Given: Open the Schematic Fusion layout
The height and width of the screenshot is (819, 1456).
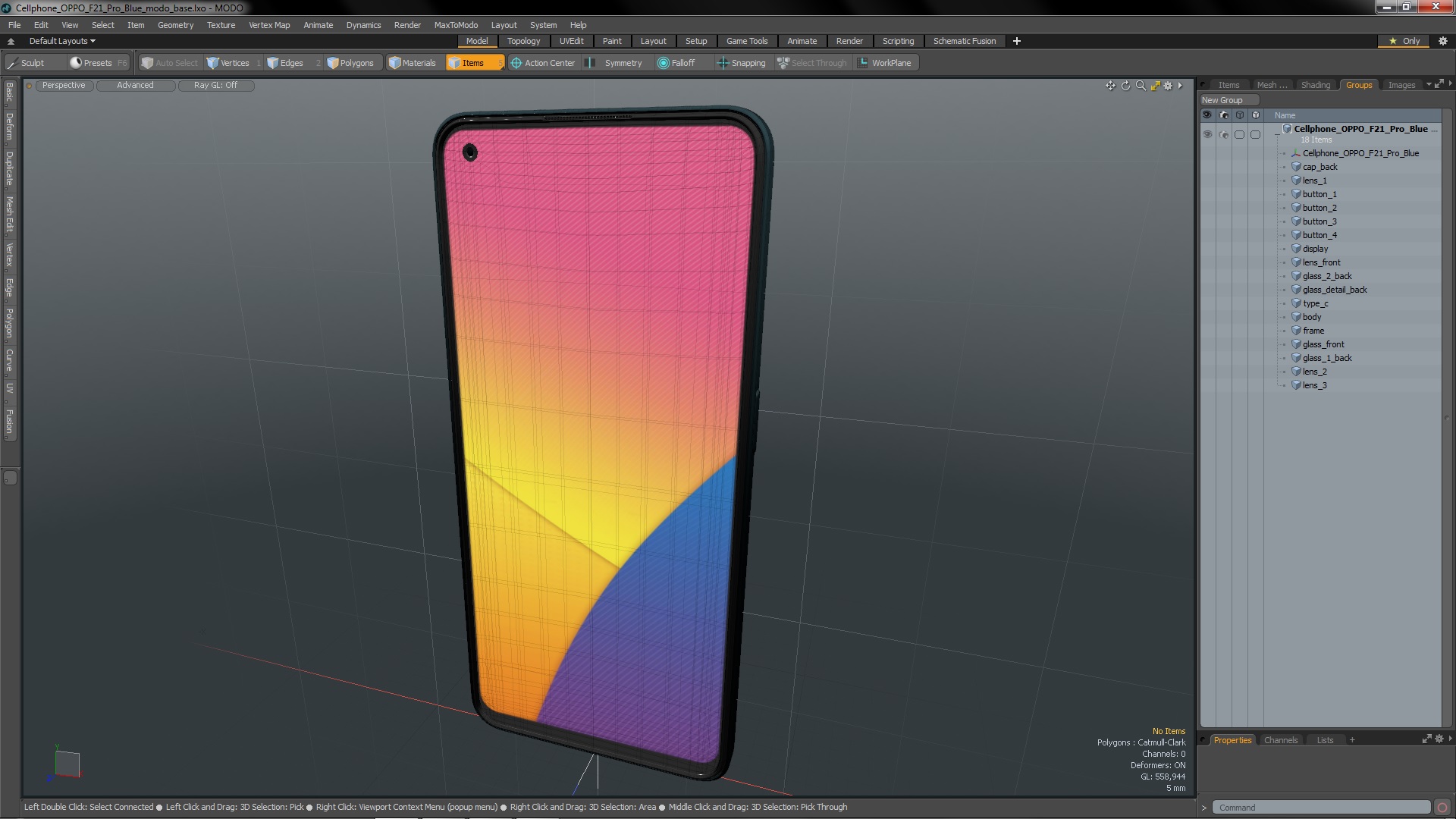Looking at the screenshot, I should pyautogui.click(x=964, y=41).
